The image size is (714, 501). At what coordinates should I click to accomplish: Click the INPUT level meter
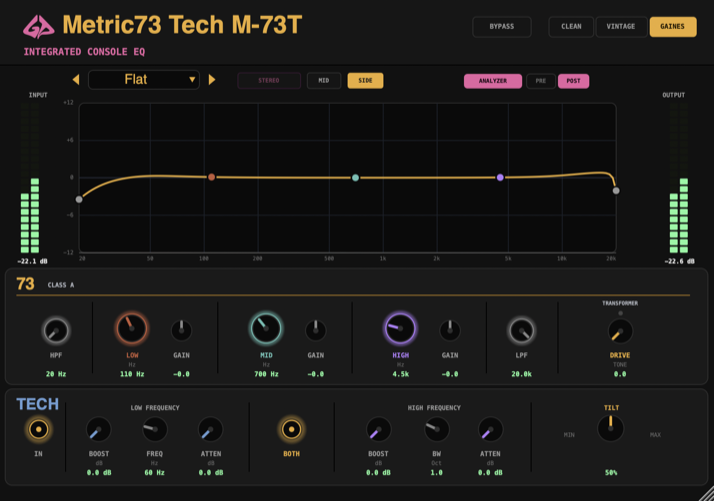(30, 178)
